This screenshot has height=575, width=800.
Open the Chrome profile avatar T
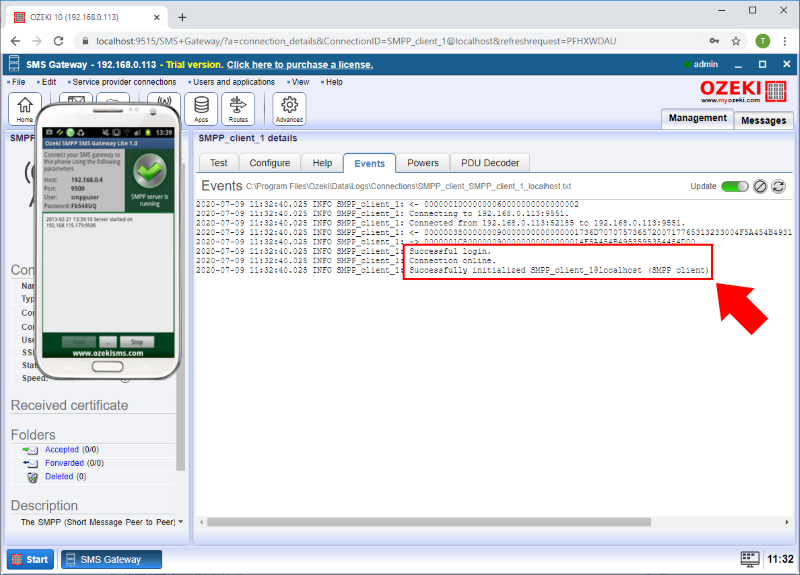pyautogui.click(x=762, y=41)
